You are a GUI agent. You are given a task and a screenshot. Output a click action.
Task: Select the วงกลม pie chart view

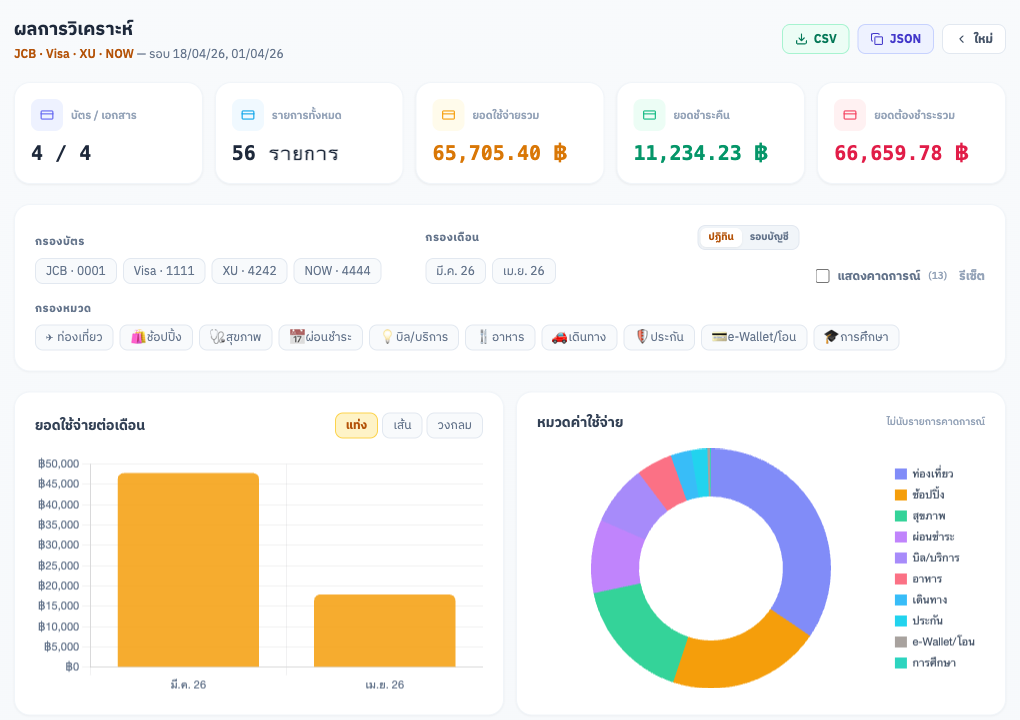[x=455, y=425]
